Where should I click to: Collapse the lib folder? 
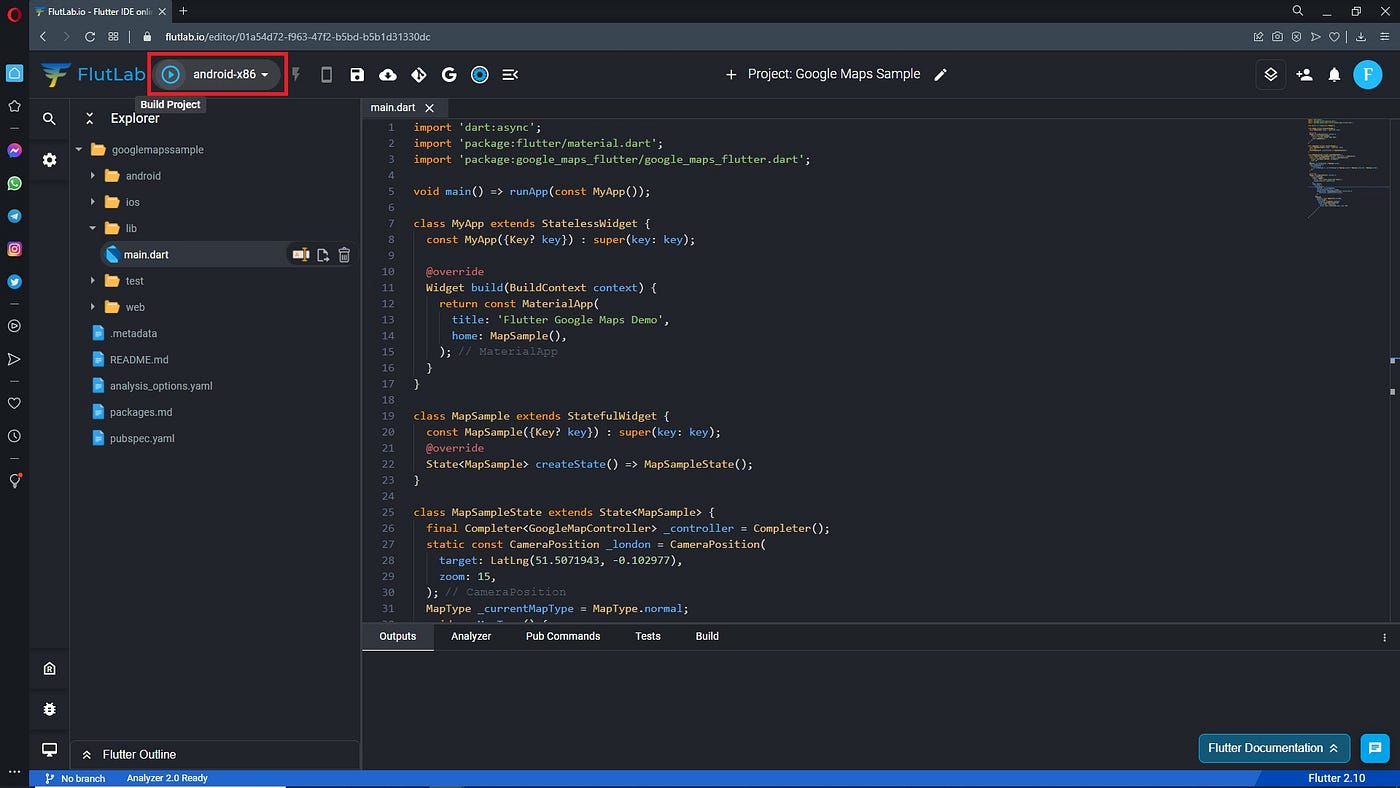pos(93,228)
